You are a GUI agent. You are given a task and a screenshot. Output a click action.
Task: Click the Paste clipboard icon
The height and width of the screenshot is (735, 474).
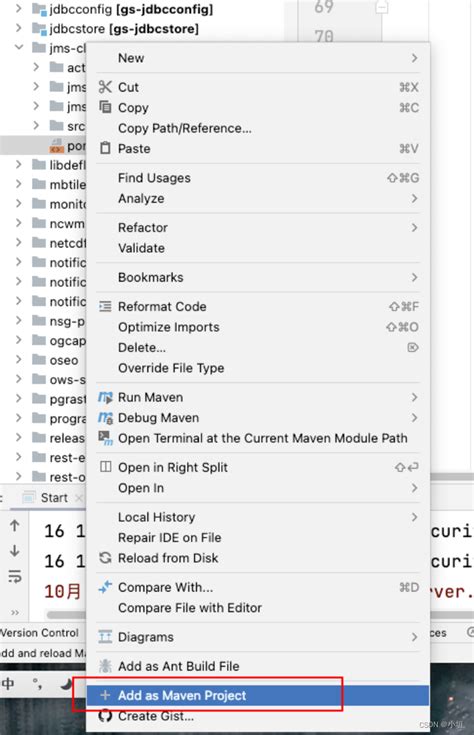tap(105, 148)
